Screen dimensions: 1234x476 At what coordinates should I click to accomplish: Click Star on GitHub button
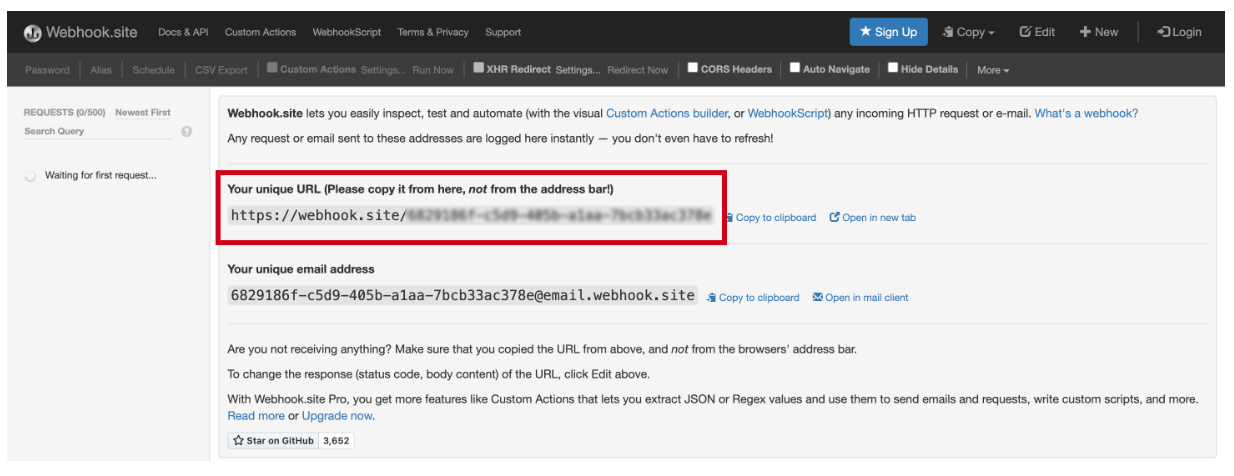click(272, 440)
